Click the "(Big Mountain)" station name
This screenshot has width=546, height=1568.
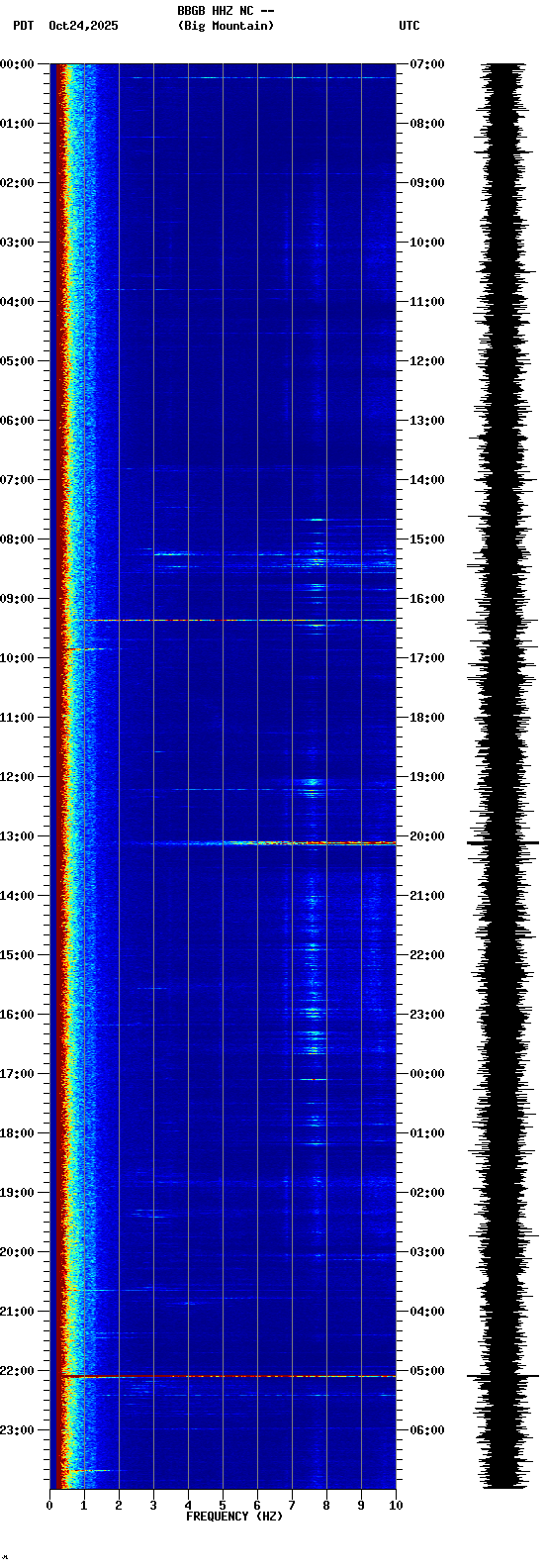click(226, 26)
